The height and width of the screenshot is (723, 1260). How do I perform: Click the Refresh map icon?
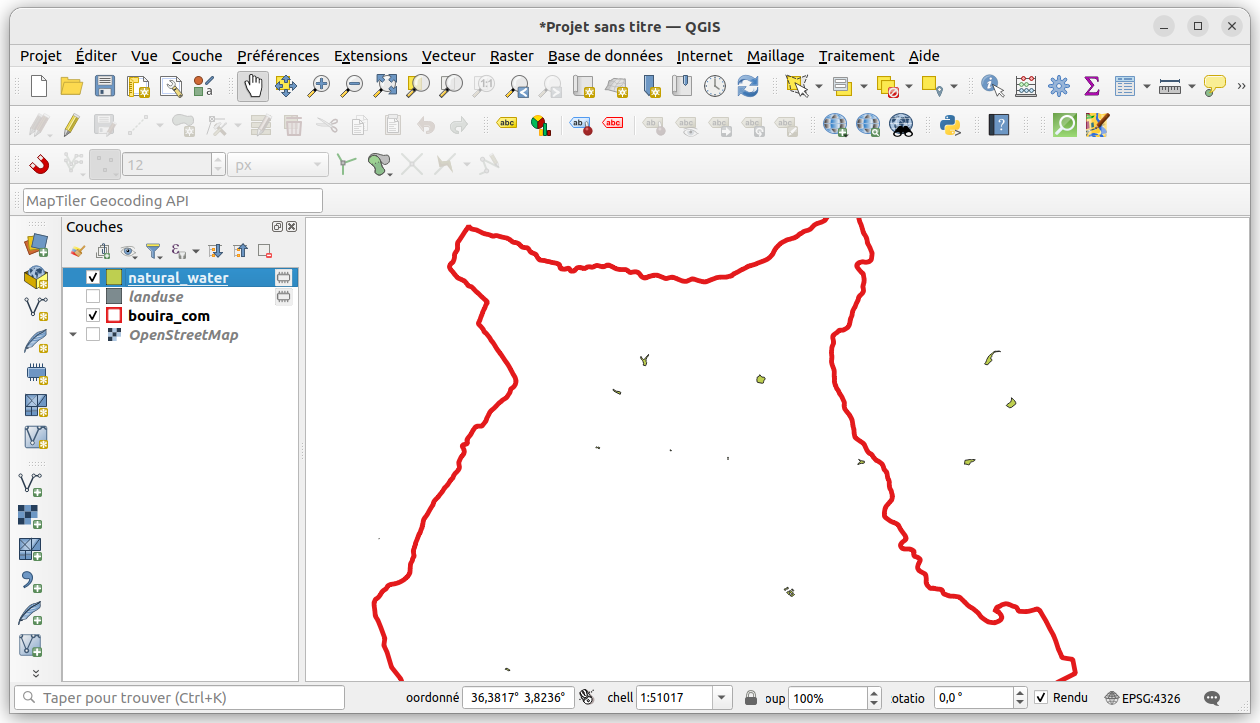[x=748, y=87]
